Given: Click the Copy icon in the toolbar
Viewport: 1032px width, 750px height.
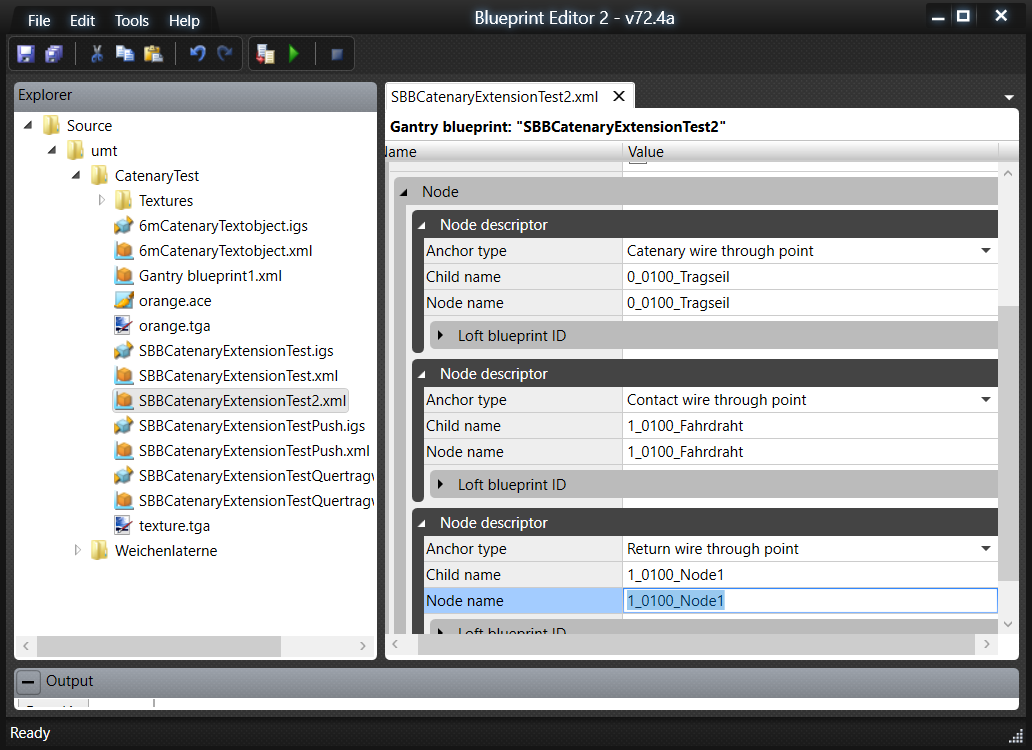Looking at the screenshot, I should point(125,54).
